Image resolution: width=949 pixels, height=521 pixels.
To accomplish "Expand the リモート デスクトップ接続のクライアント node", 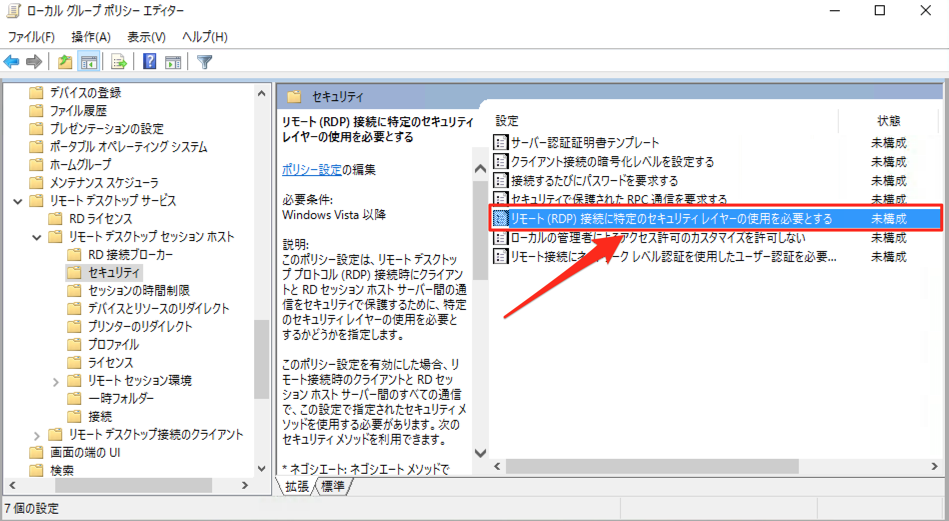I will click(37, 436).
